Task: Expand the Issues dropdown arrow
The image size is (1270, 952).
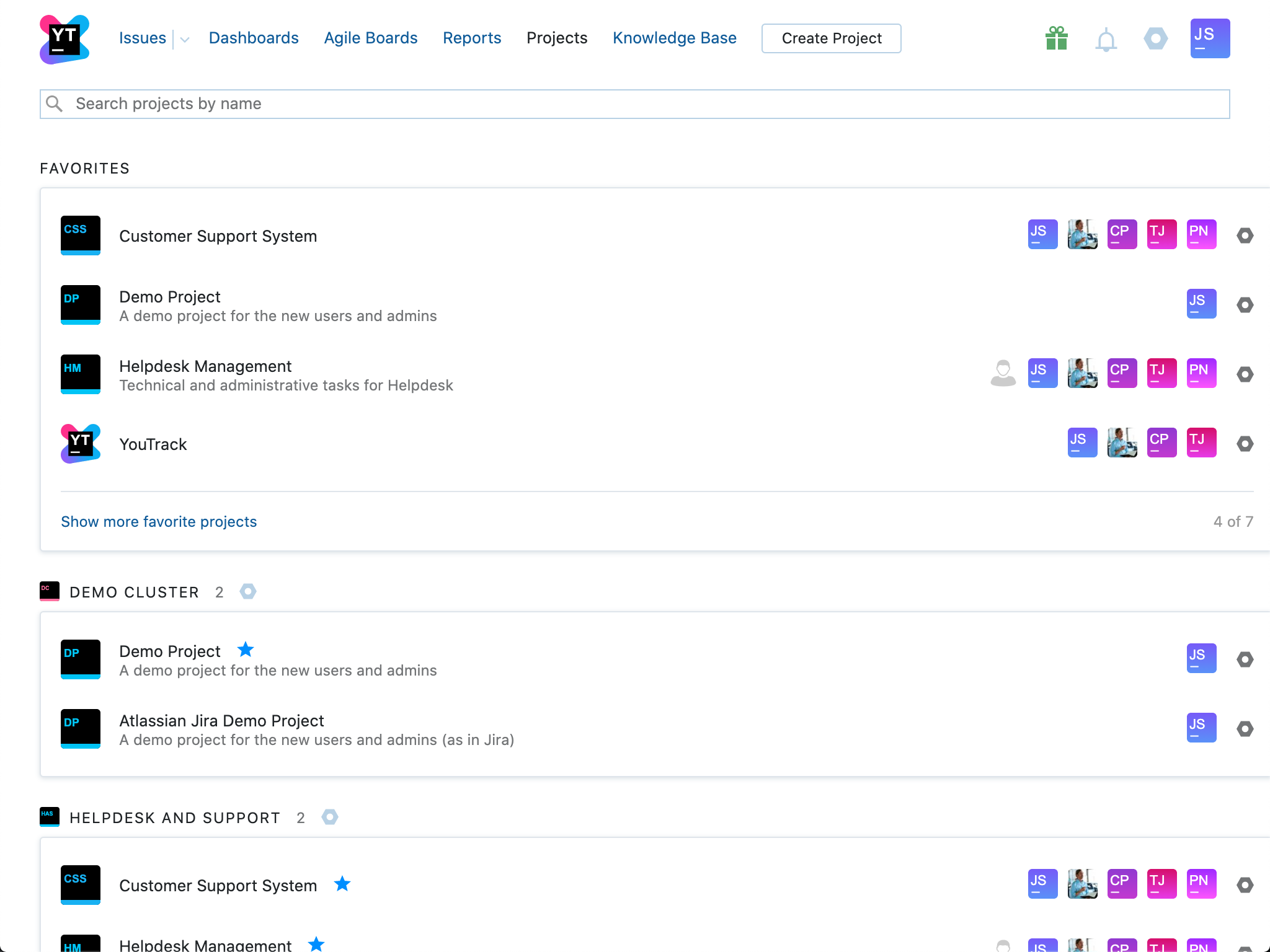Action: [x=184, y=40]
